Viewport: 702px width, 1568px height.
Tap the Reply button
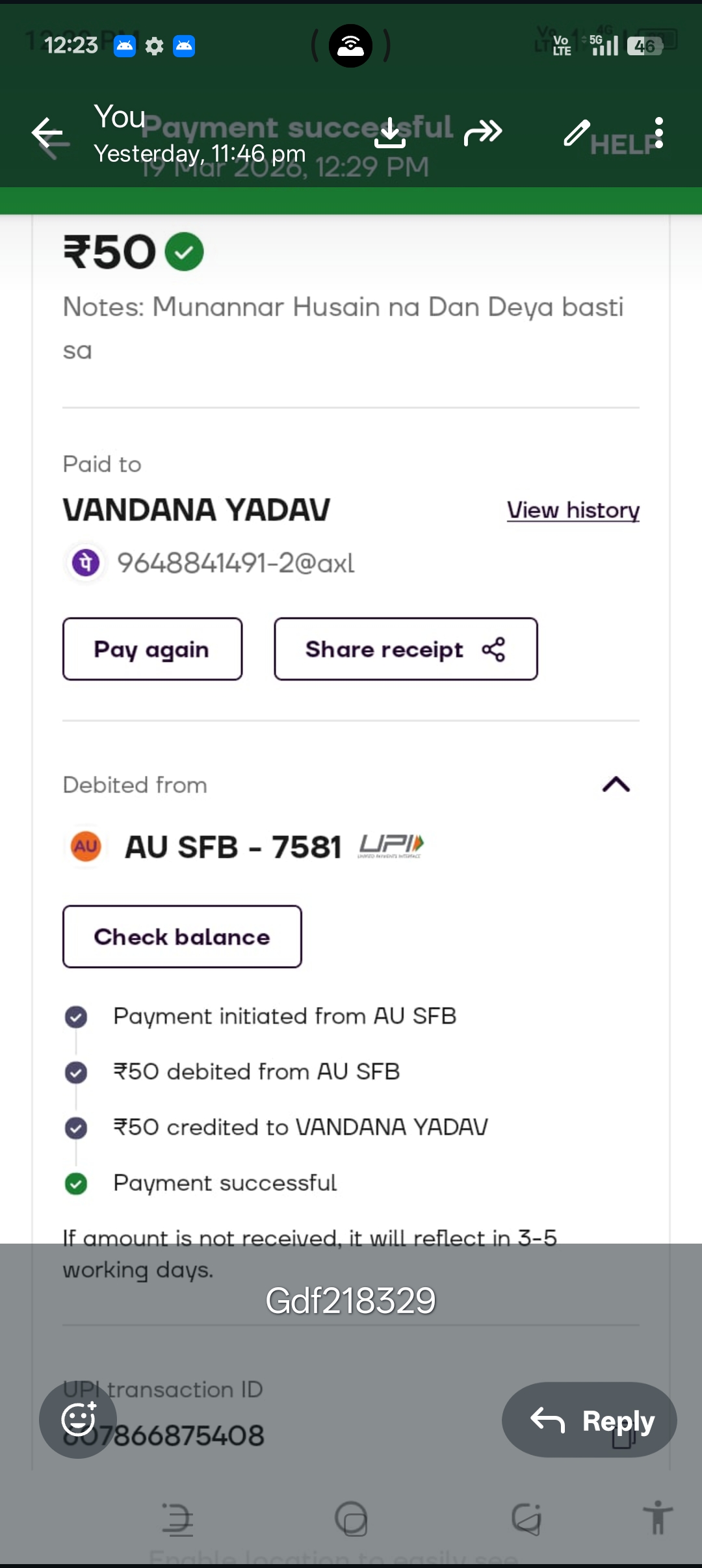[x=589, y=1420]
